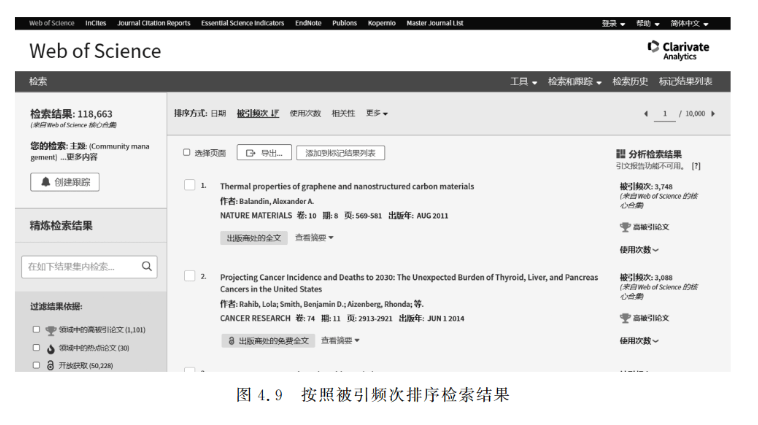Screen dimensions: 758x425
Task: Sort results by 日期
Action: pos(219,113)
